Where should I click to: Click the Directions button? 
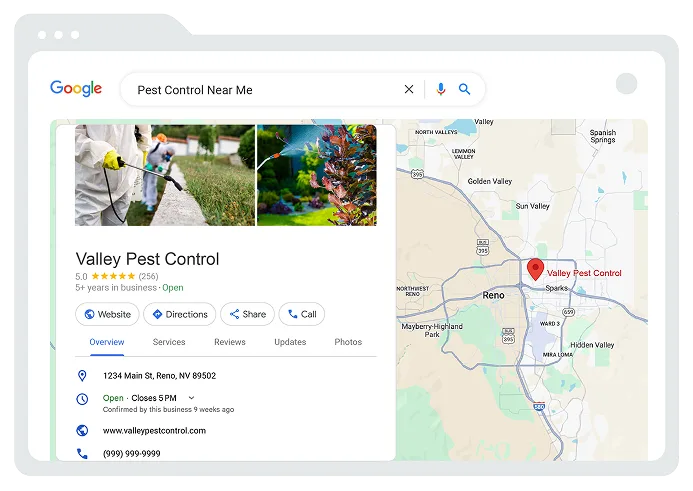pos(180,314)
